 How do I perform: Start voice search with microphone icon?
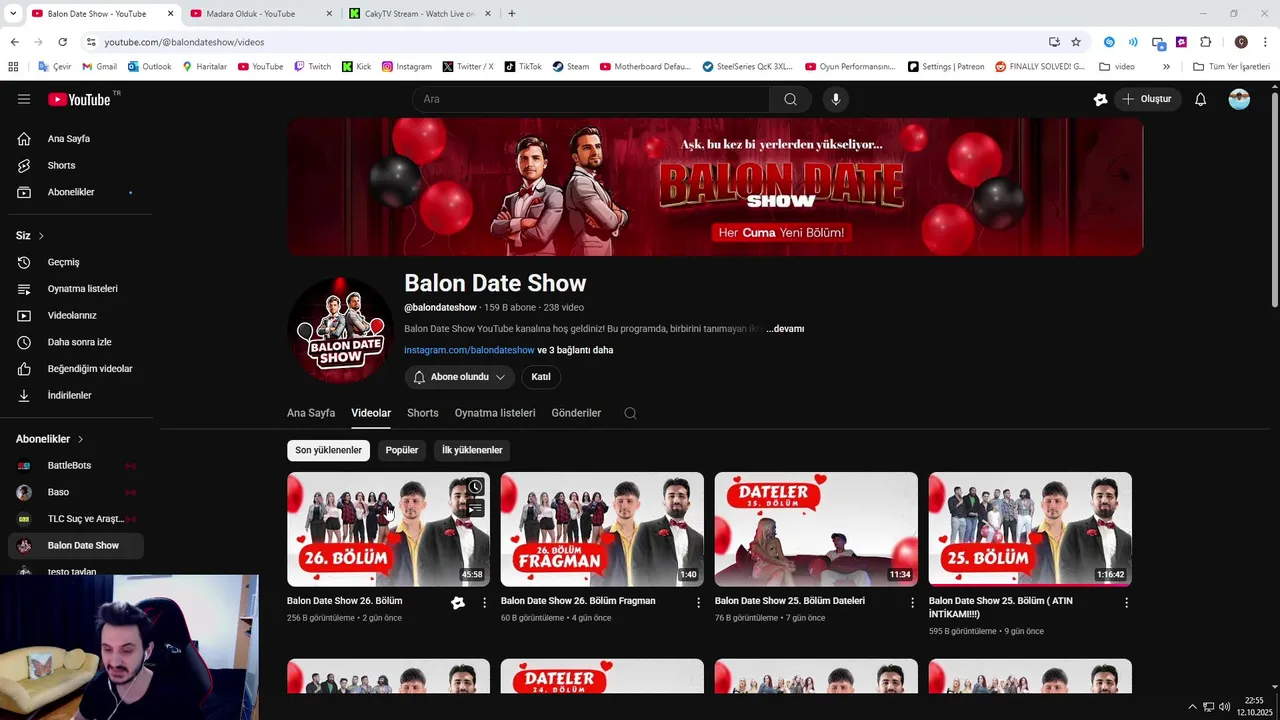[836, 99]
